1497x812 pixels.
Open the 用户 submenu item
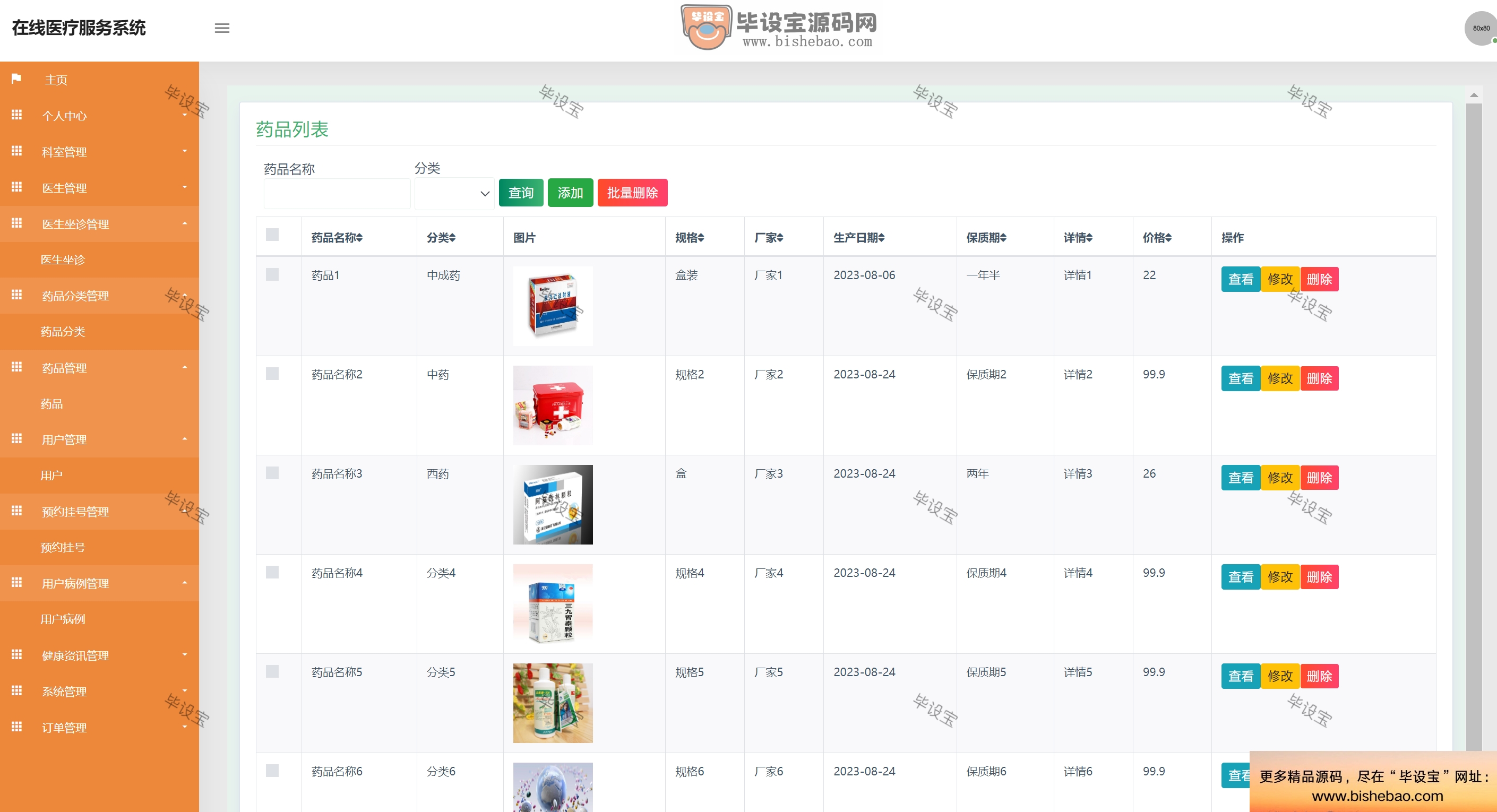tap(51, 475)
